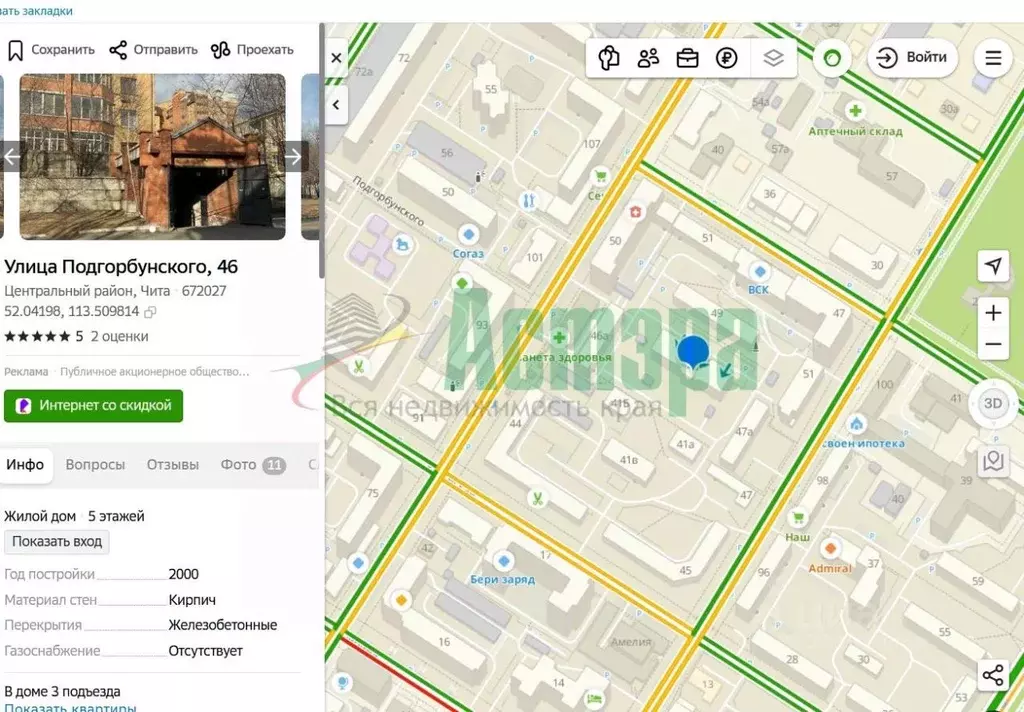This screenshot has height=712, width=1024.
Task: Click the green circle assistant icon
Action: (x=832, y=58)
